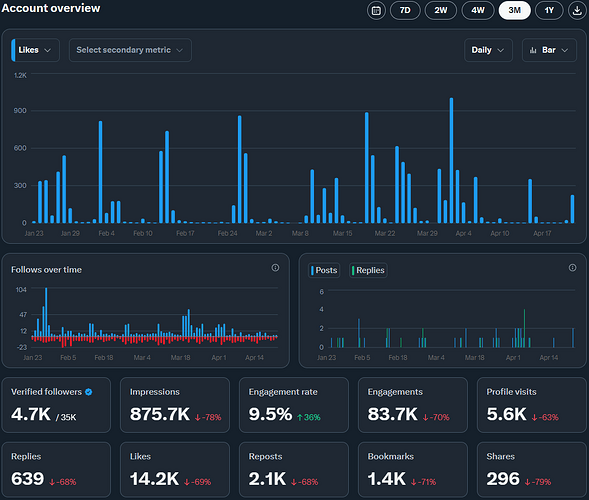Open the calendar date picker icon
The image size is (589, 500).
376,11
